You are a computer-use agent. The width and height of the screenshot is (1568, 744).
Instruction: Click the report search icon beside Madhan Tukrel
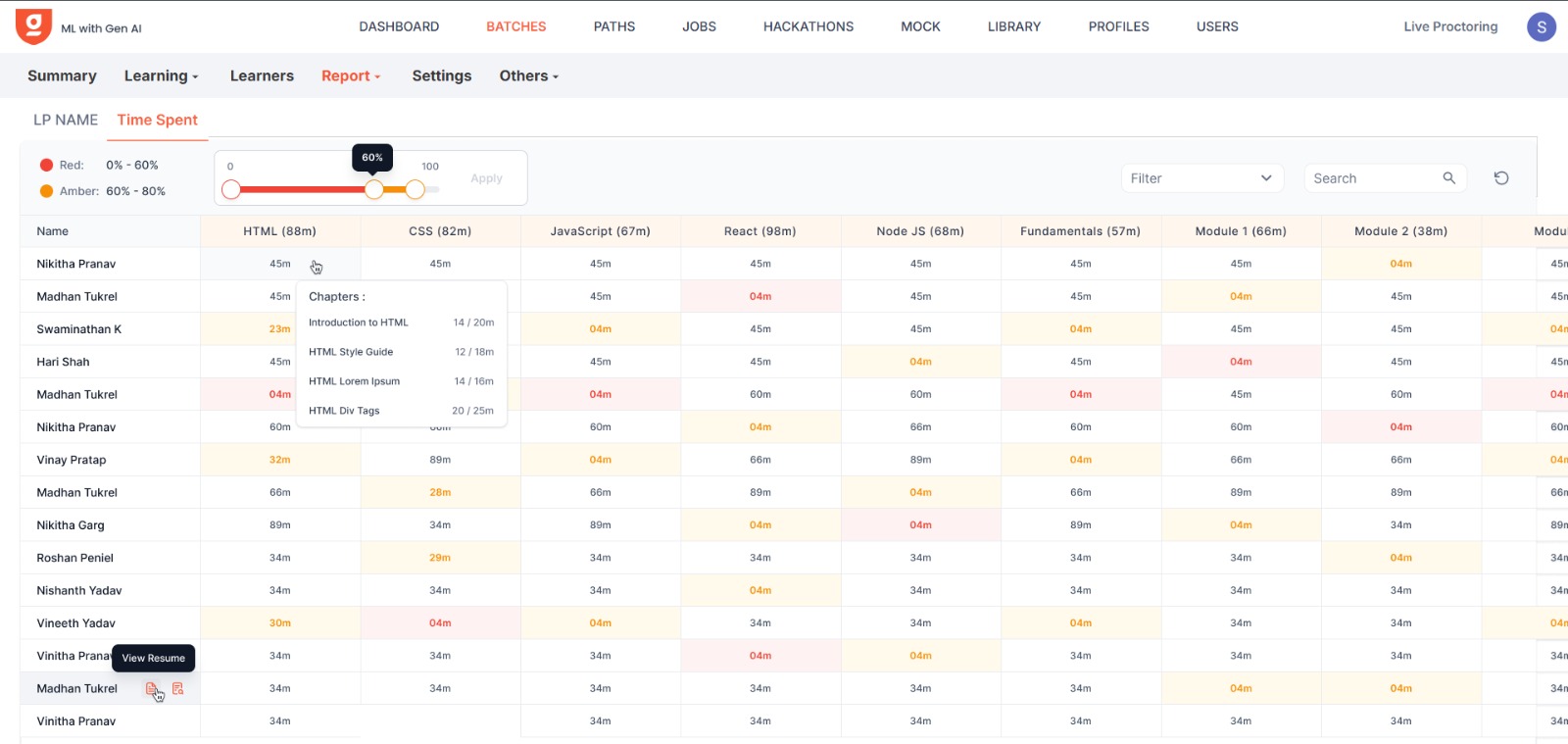pyautogui.click(x=177, y=689)
